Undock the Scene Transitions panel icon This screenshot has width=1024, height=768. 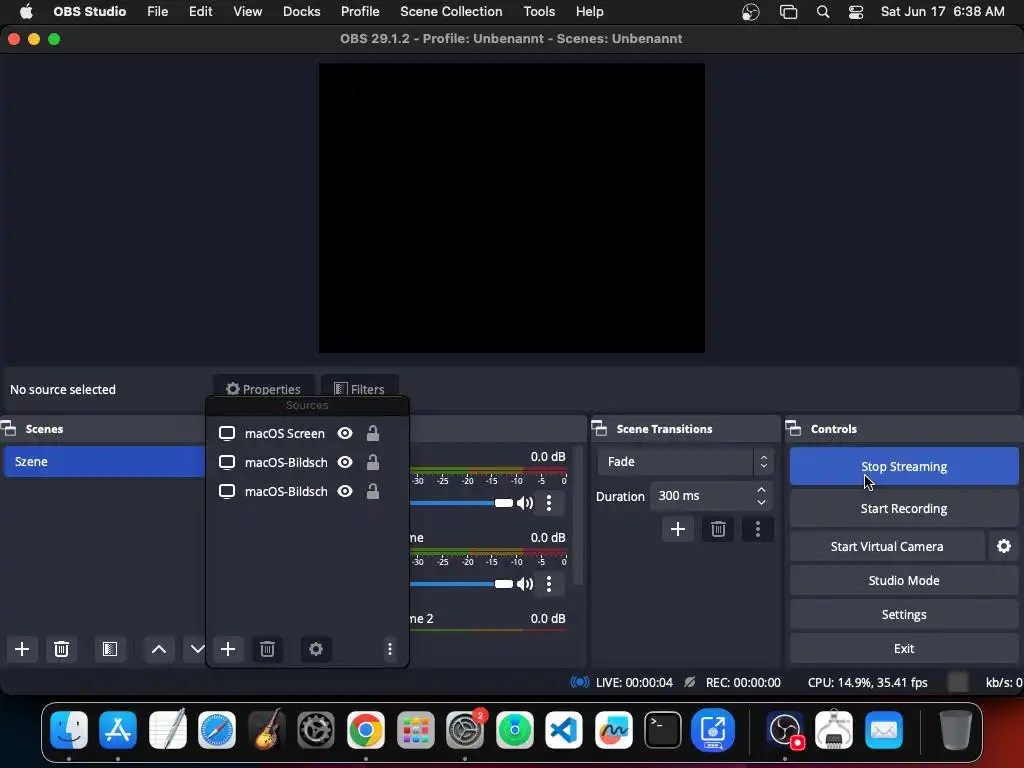pos(599,429)
